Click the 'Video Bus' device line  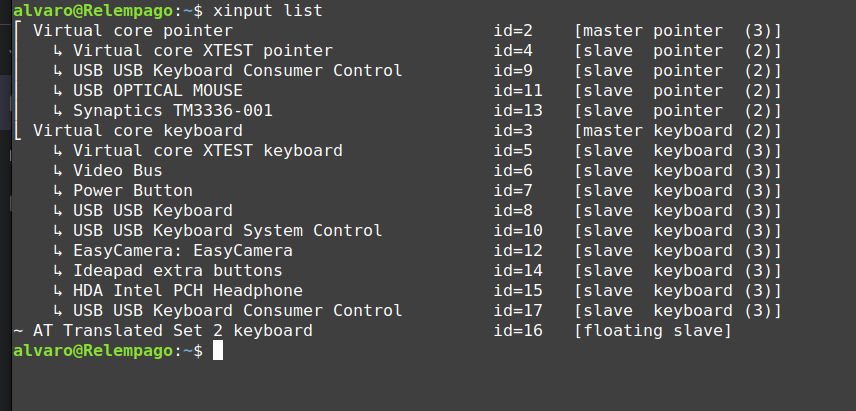tap(117, 171)
